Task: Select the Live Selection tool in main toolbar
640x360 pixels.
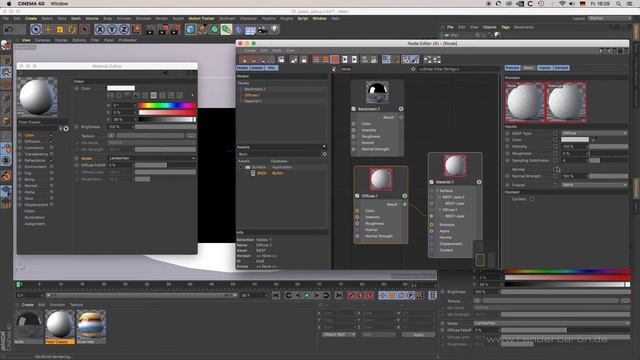Action: coord(36,29)
